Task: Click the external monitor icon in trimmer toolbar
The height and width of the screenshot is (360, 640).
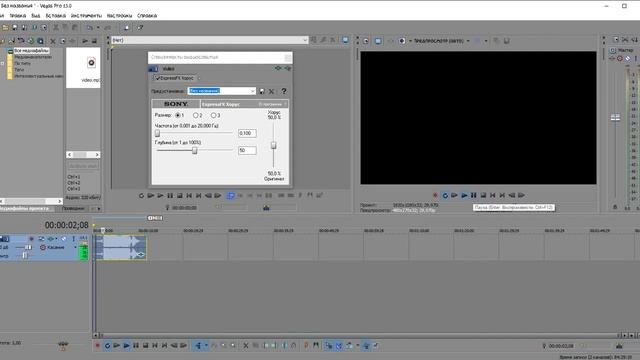Action: (345, 40)
